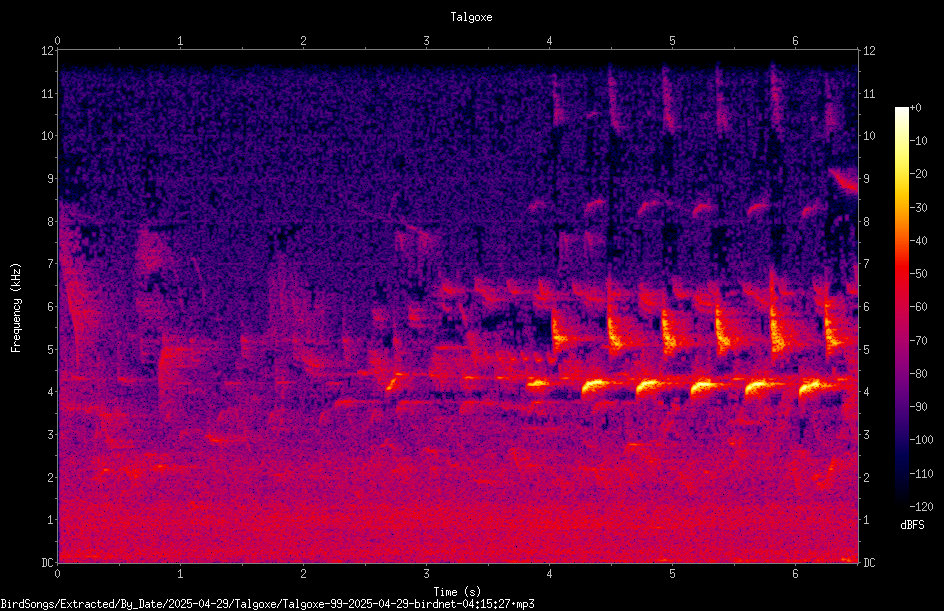The width and height of the screenshot is (944, 611).
Task: Click the brightest call near 4.4 seconds
Action: (596, 385)
